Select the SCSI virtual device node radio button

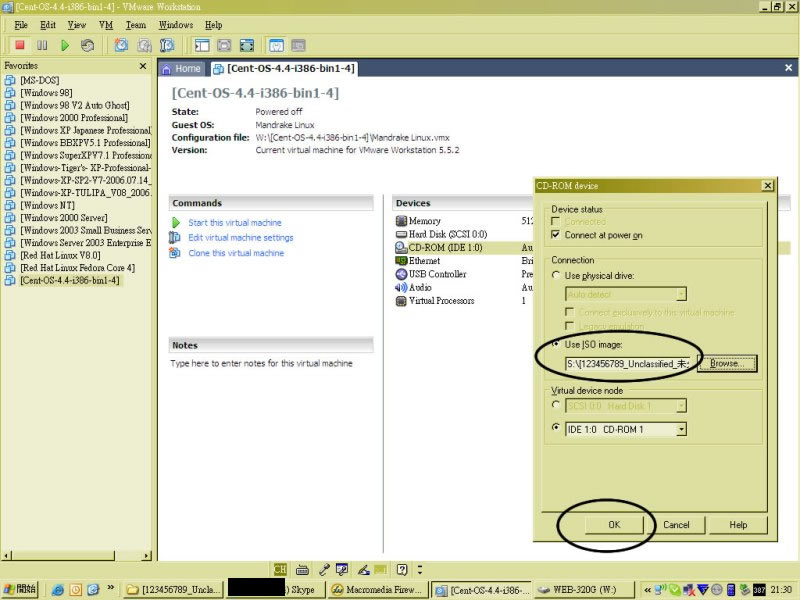pyautogui.click(x=556, y=405)
